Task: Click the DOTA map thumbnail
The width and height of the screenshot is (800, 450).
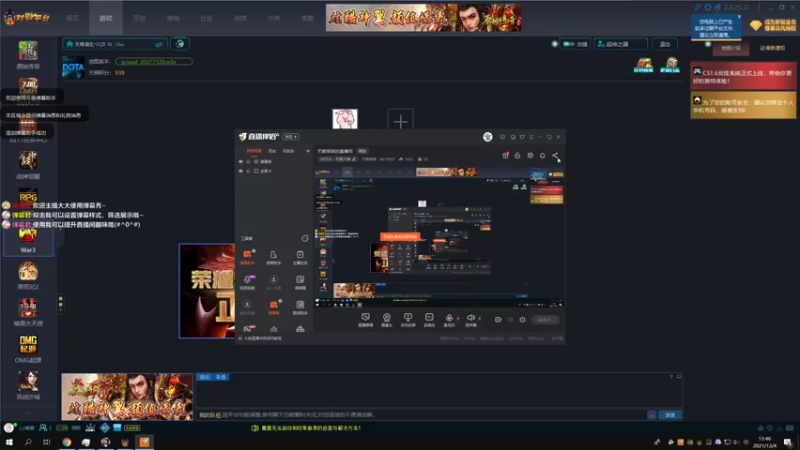Action: pos(73,67)
